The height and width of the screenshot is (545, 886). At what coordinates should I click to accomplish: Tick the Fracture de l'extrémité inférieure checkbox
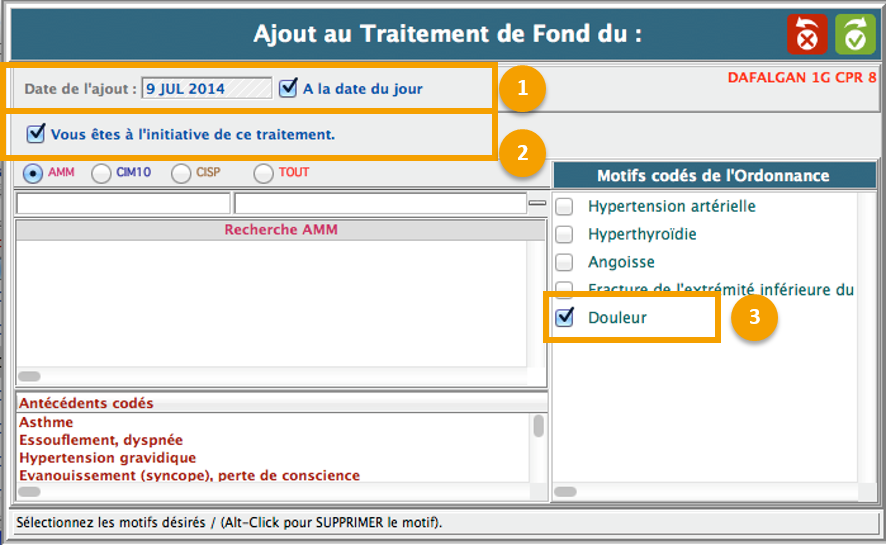coord(565,289)
